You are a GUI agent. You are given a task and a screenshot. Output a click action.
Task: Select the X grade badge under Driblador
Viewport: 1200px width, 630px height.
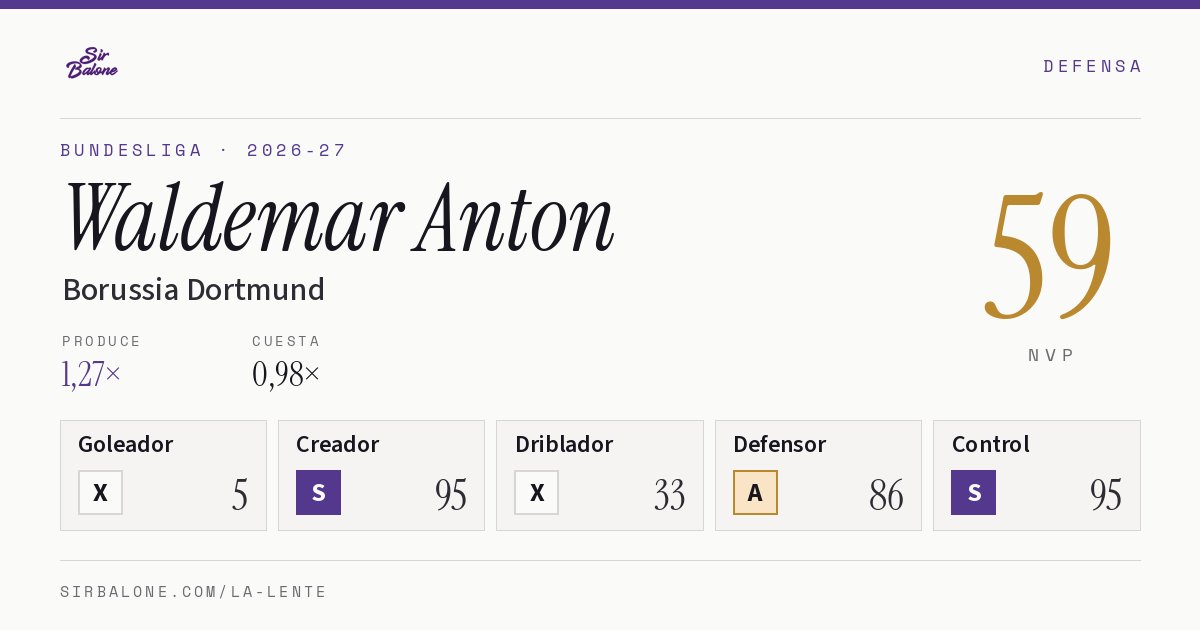(537, 492)
